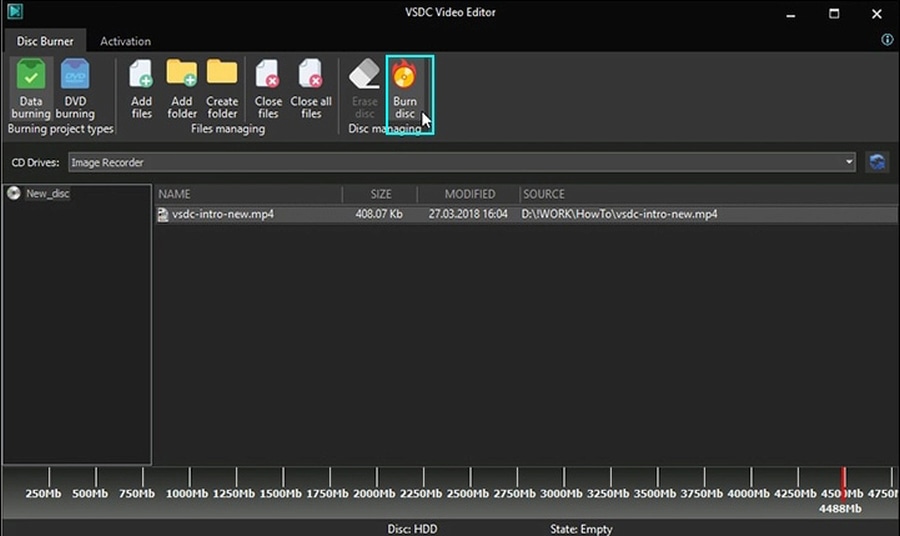Sort by the NAME column header
The image size is (900, 536).
(174, 194)
